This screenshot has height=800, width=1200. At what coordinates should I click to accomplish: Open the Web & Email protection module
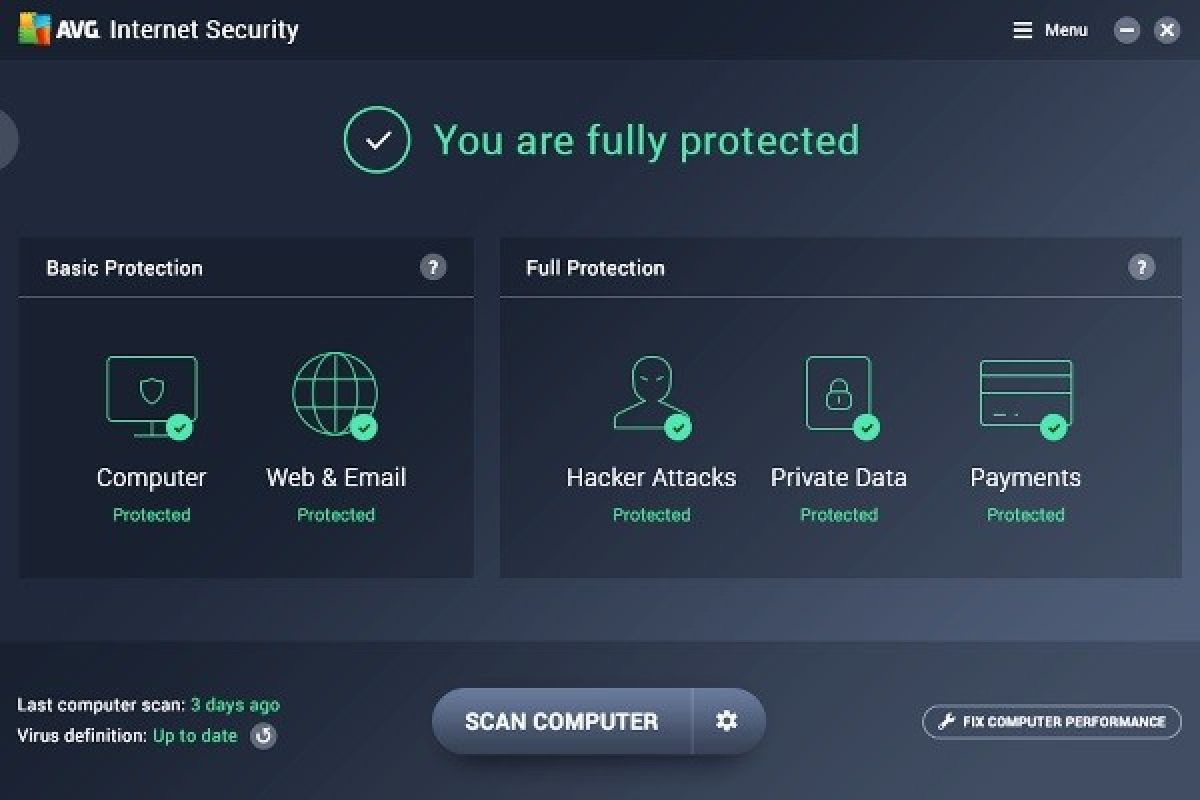coord(336,393)
